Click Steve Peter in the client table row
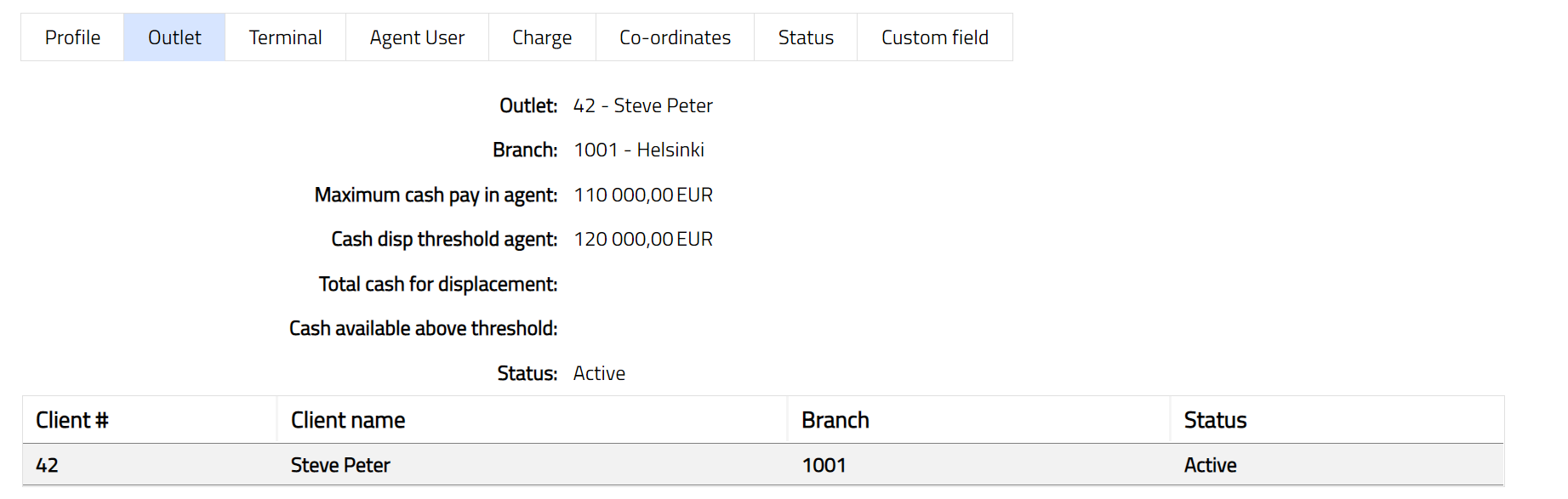The width and height of the screenshot is (1568, 499). pos(340,465)
